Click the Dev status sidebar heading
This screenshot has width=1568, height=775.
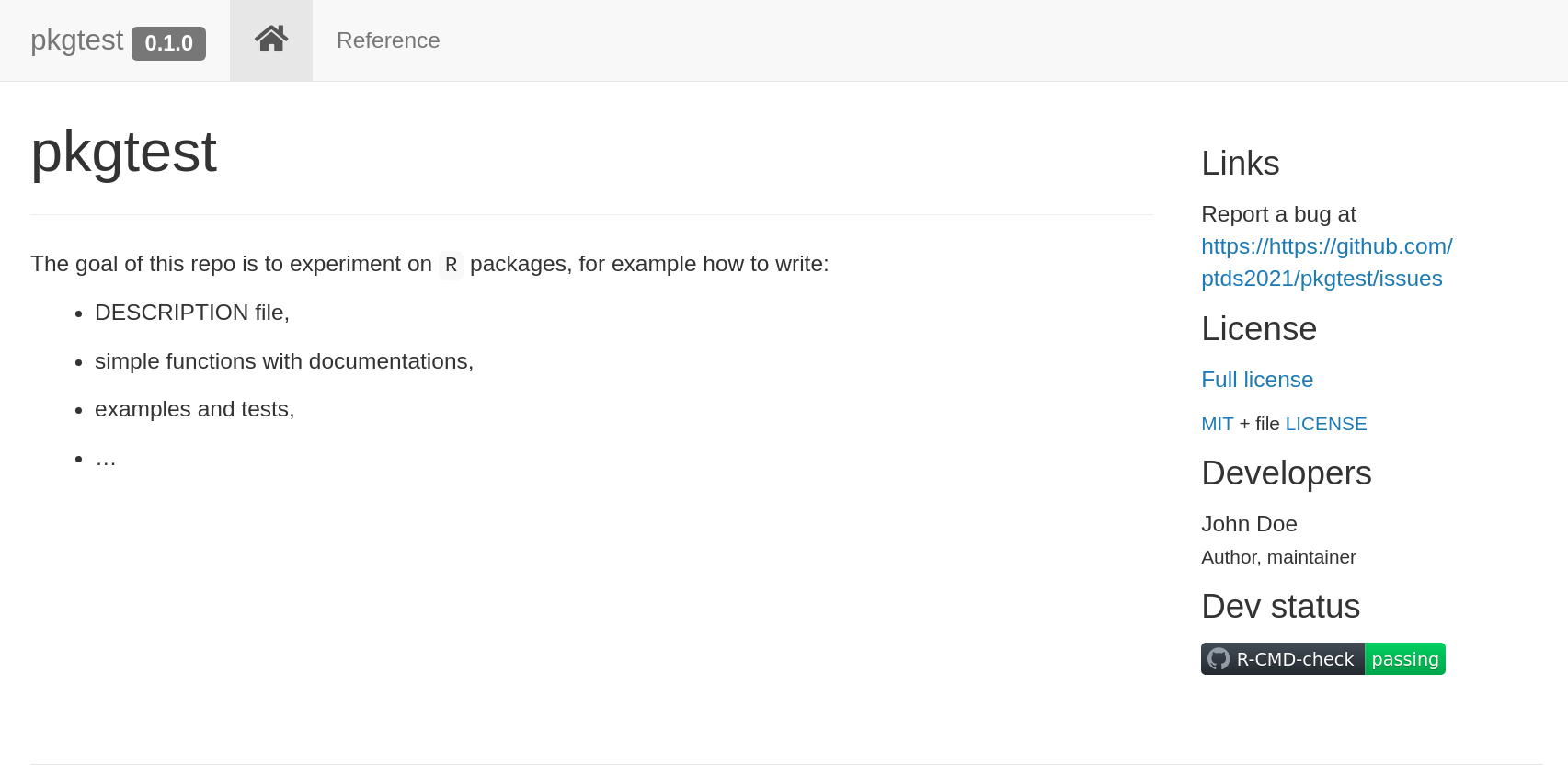1280,607
